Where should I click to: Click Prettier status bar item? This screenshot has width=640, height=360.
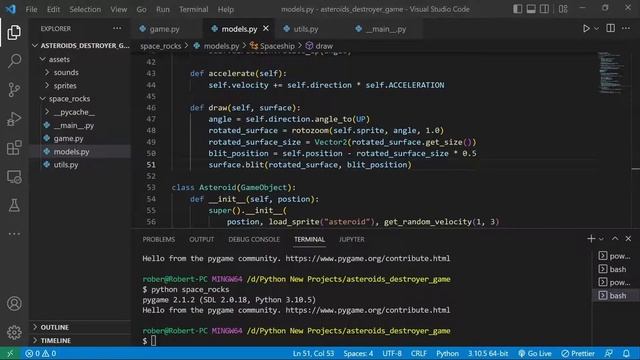[x=578, y=353]
